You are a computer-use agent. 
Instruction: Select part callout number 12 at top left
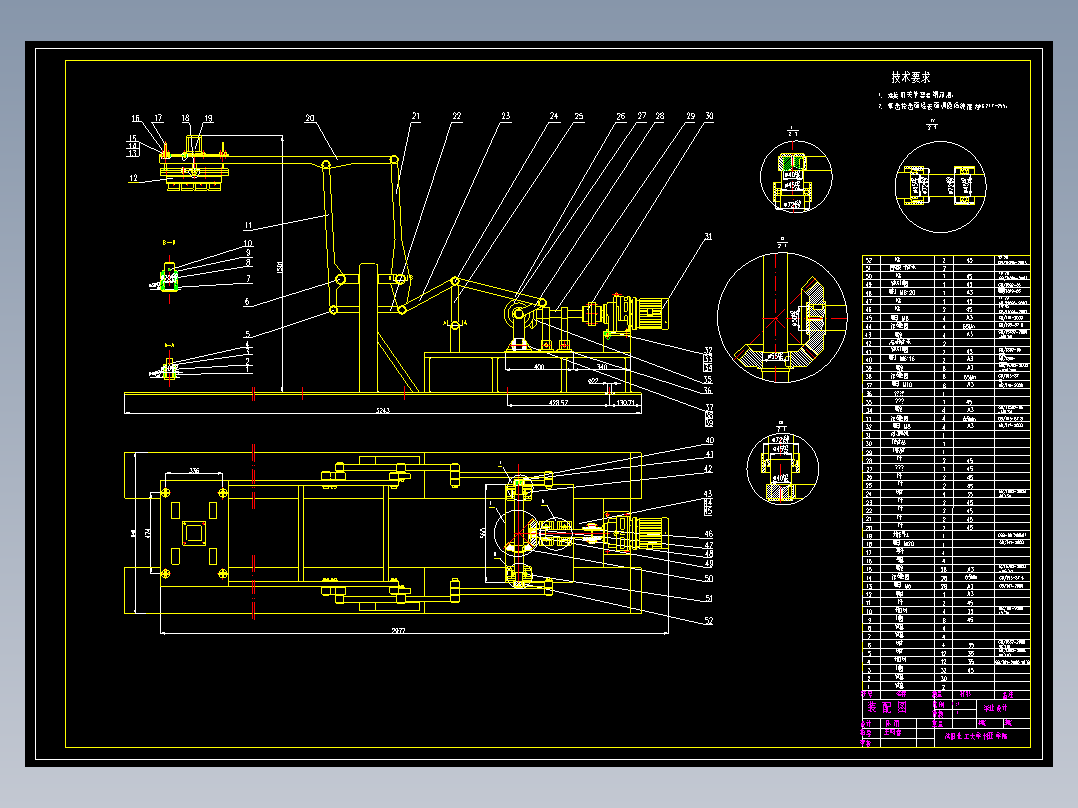[133, 178]
